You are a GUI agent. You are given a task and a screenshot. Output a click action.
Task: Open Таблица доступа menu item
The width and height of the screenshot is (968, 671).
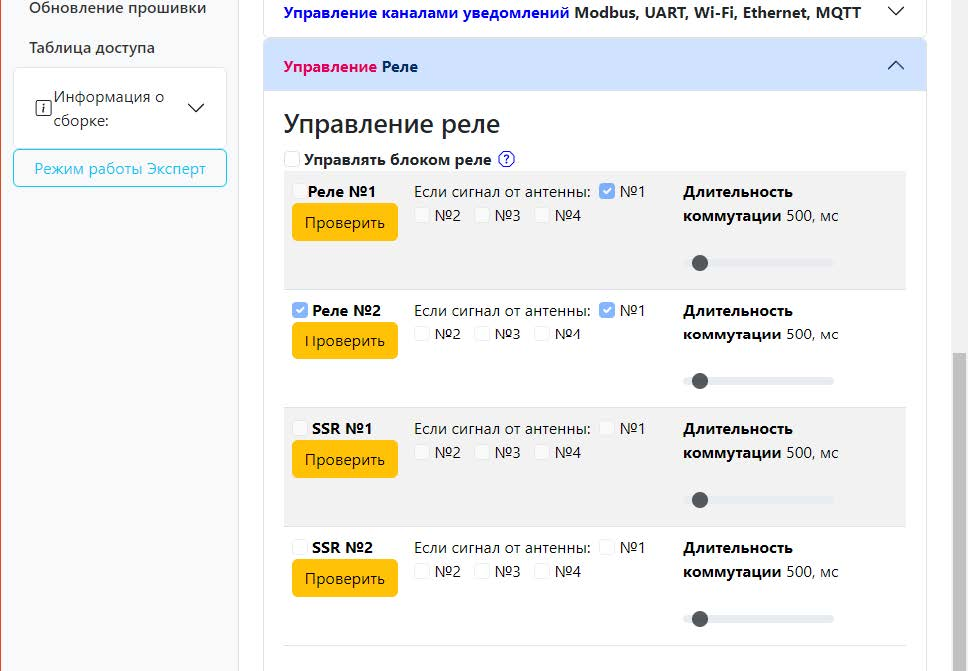click(91, 48)
